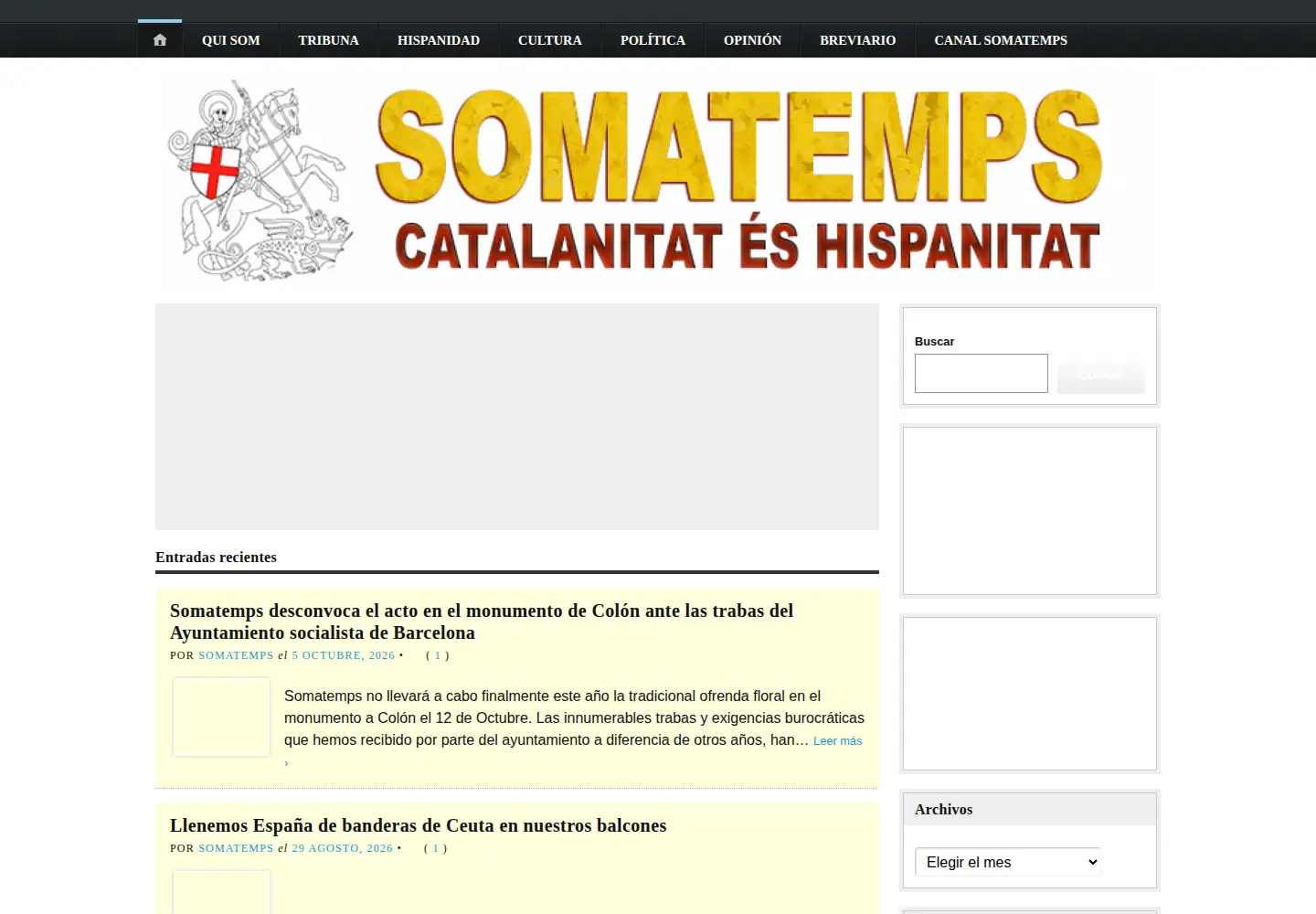The image size is (1316, 914).
Task: Open the HISPANIDAD section
Action: pos(439,40)
